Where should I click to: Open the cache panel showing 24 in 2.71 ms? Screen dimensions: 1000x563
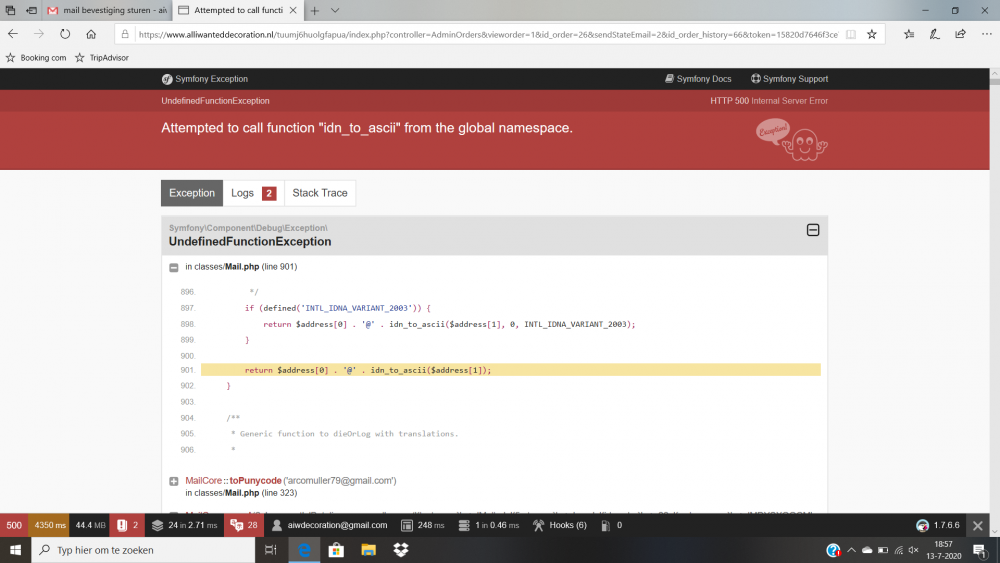point(184,525)
